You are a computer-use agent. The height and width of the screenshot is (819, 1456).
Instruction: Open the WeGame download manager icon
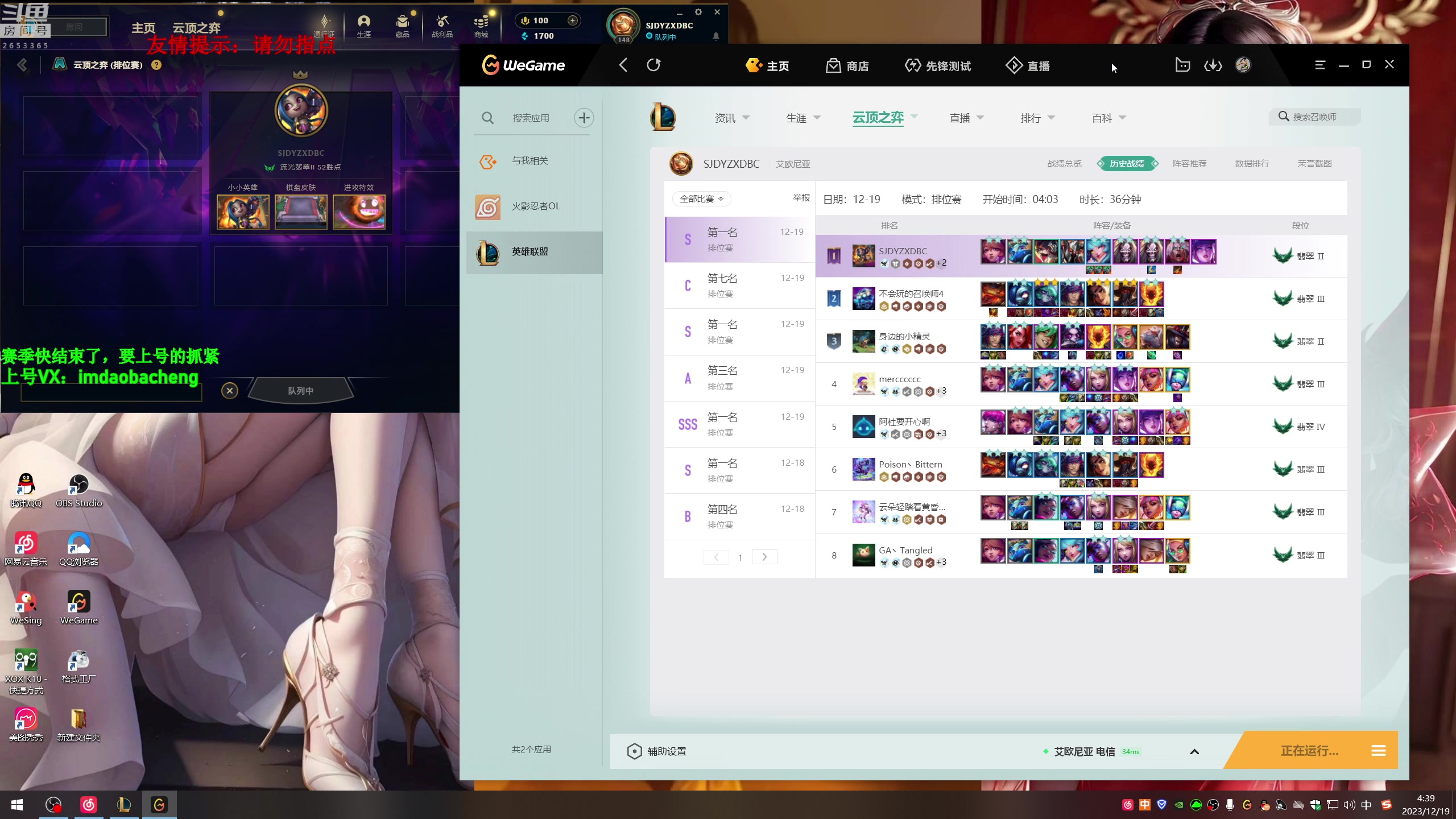click(1213, 65)
